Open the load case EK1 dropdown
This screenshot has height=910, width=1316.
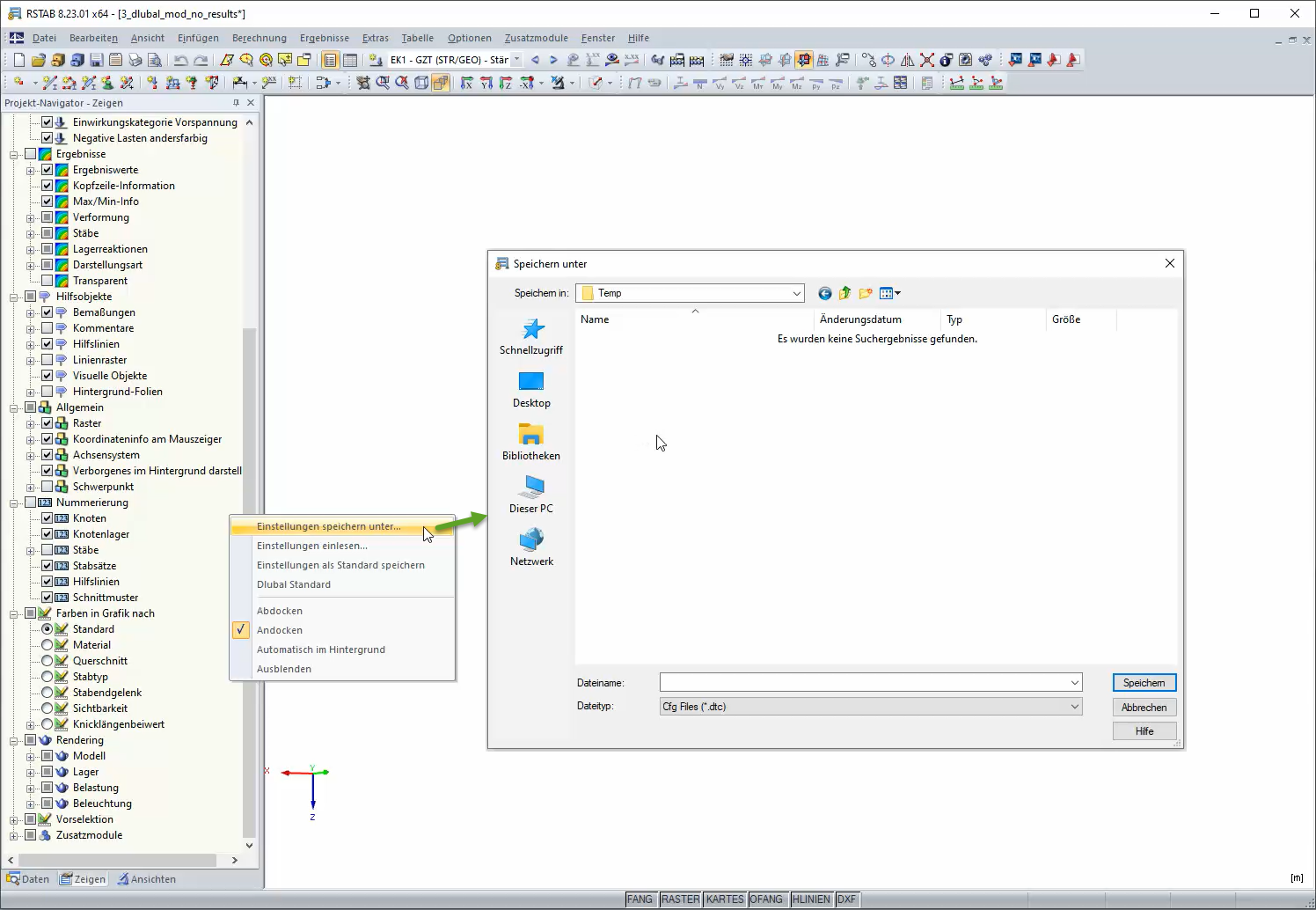point(516,60)
